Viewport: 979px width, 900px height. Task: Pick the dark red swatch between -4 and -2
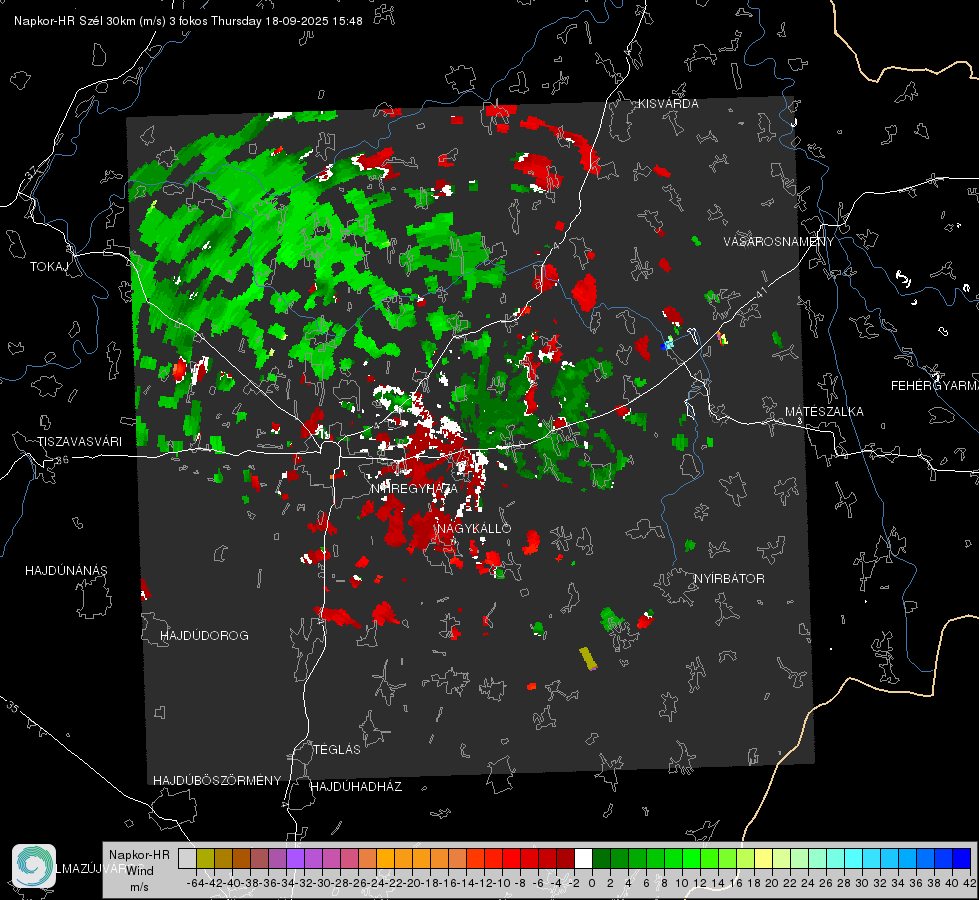tap(566, 858)
